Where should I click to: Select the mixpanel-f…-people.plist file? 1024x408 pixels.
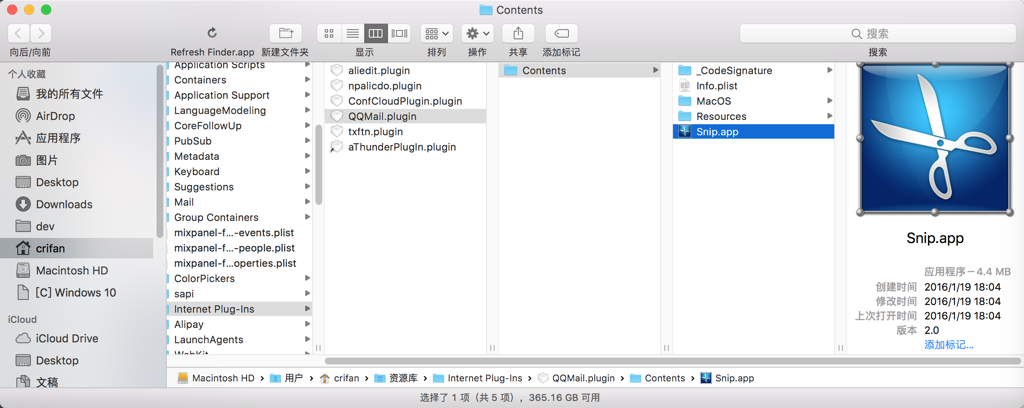coord(240,248)
